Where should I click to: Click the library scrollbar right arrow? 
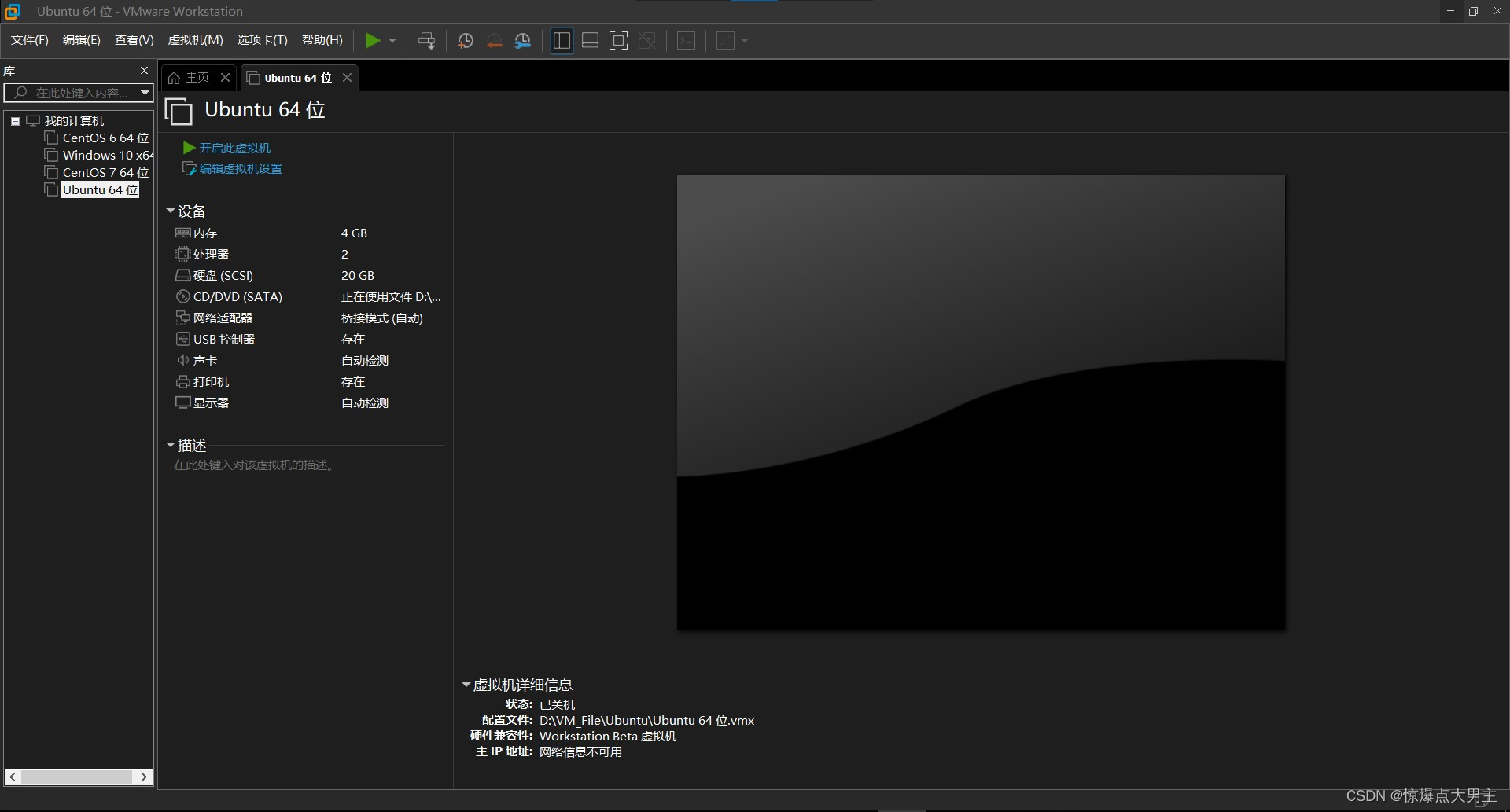[x=144, y=777]
